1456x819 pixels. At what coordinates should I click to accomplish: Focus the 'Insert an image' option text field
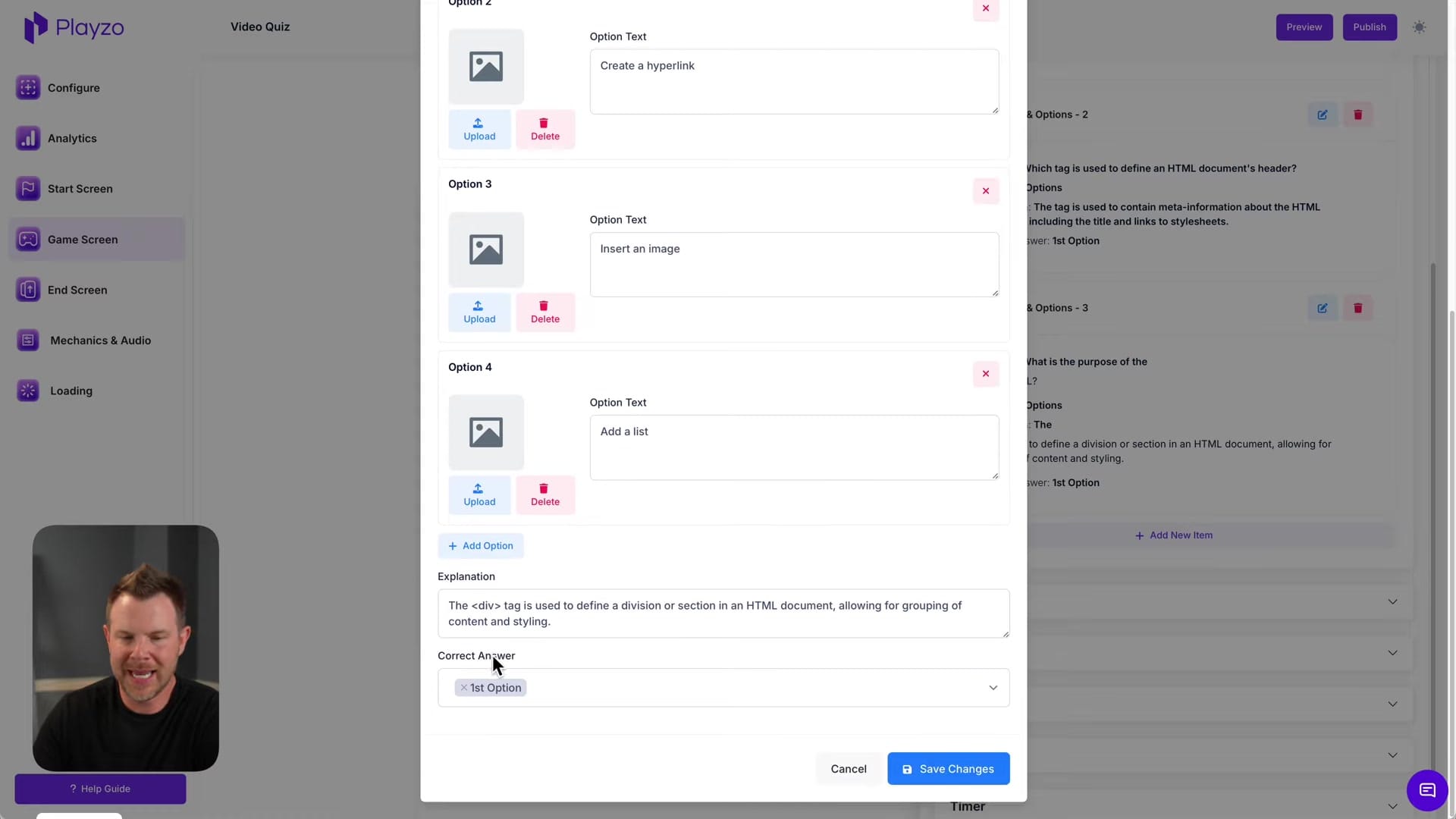coord(794,265)
